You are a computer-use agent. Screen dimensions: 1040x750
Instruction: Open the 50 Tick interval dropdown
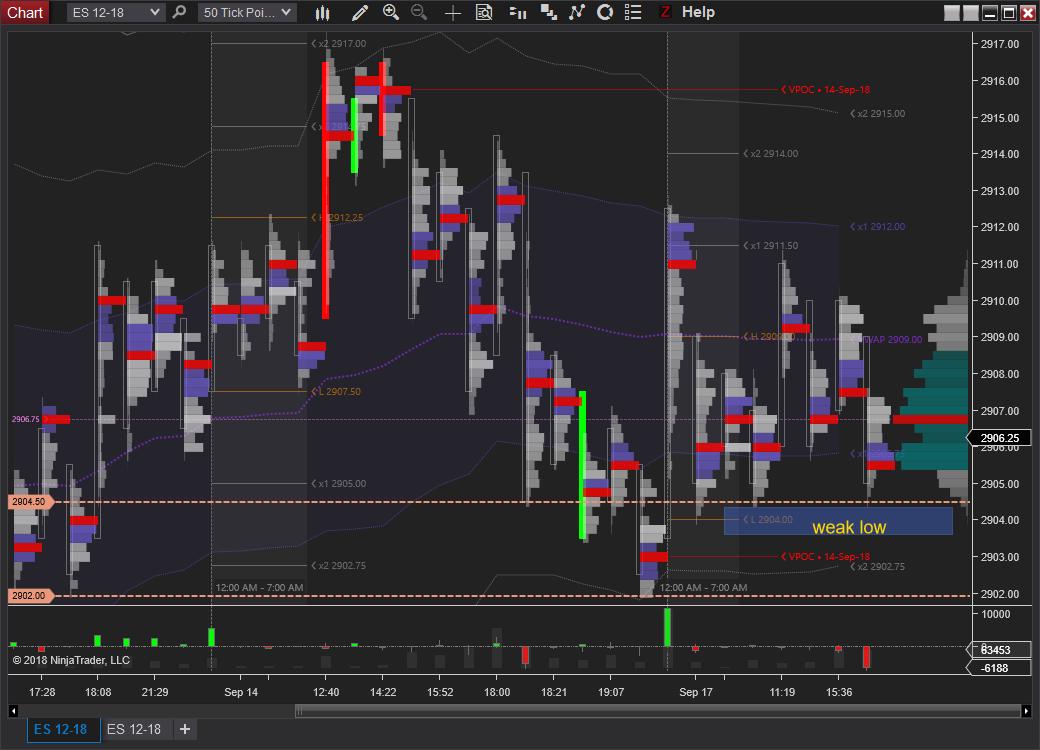click(x=247, y=13)
